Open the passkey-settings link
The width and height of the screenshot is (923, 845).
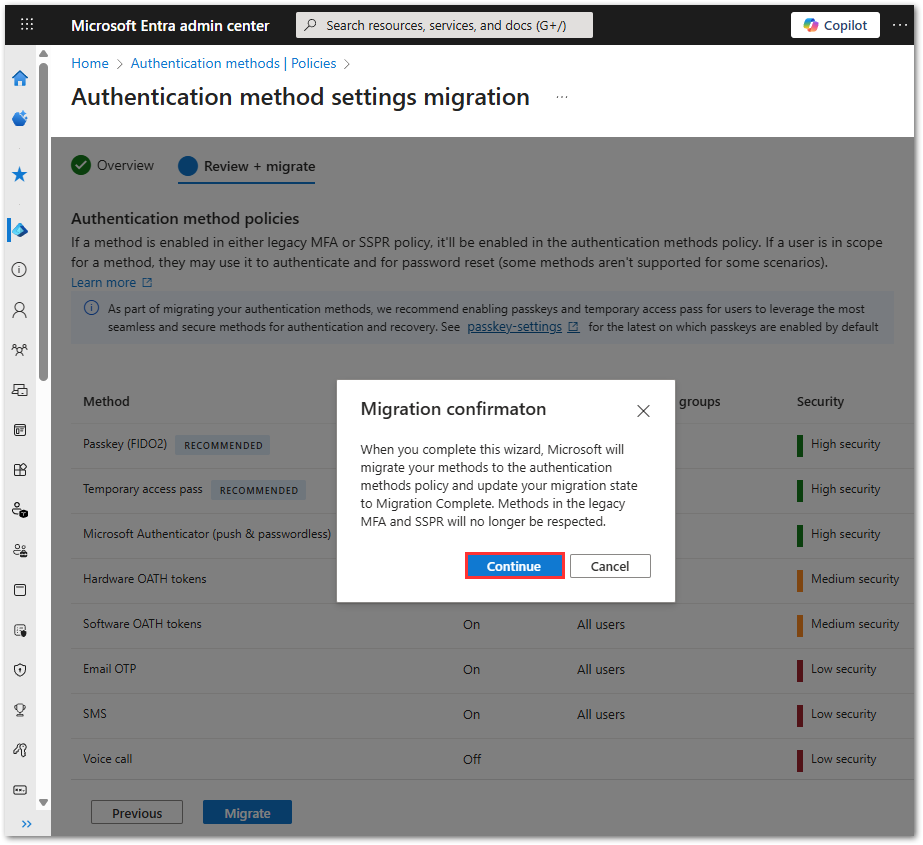514,327
